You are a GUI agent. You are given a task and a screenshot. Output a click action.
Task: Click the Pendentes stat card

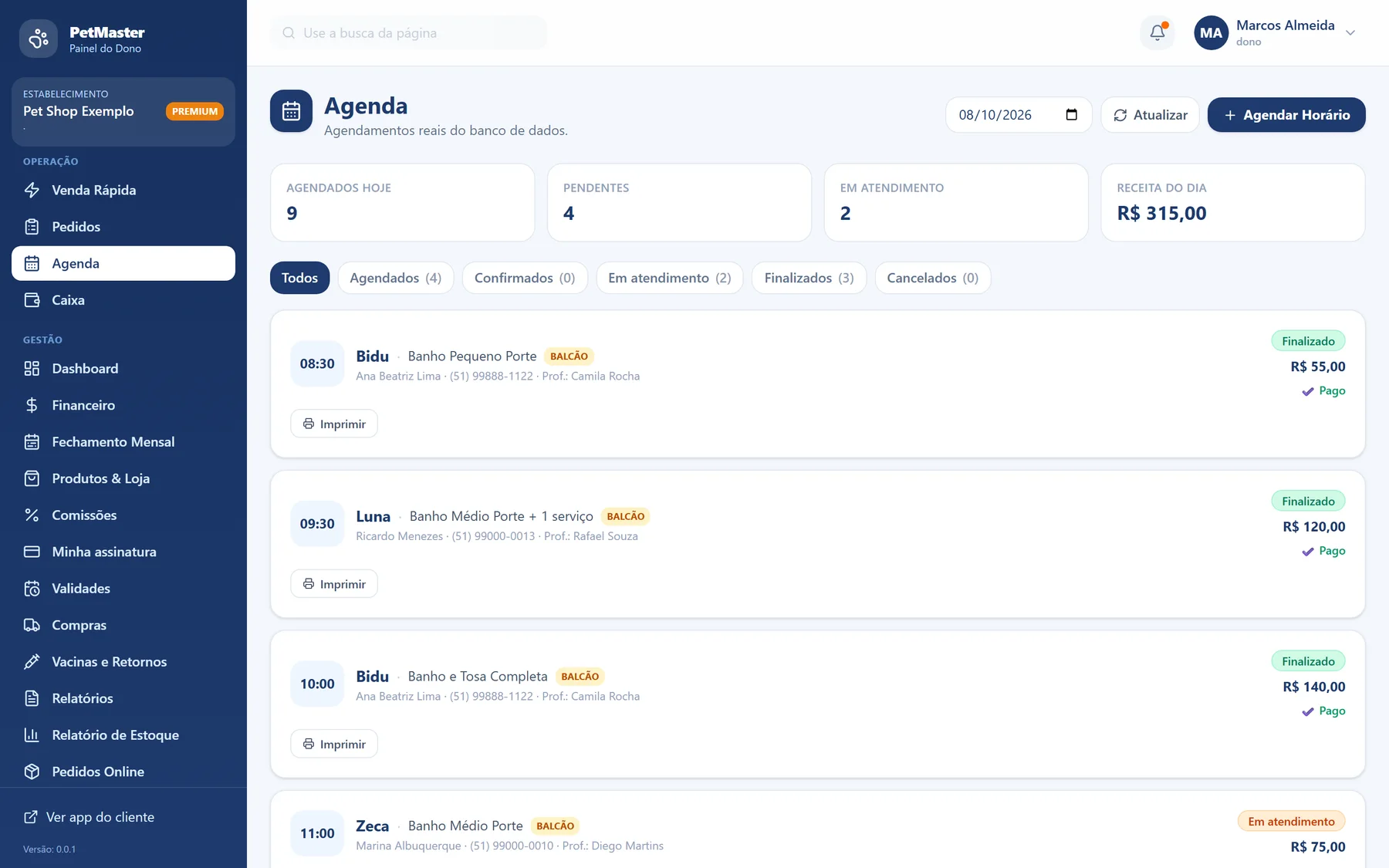click(x=679, y=202)
